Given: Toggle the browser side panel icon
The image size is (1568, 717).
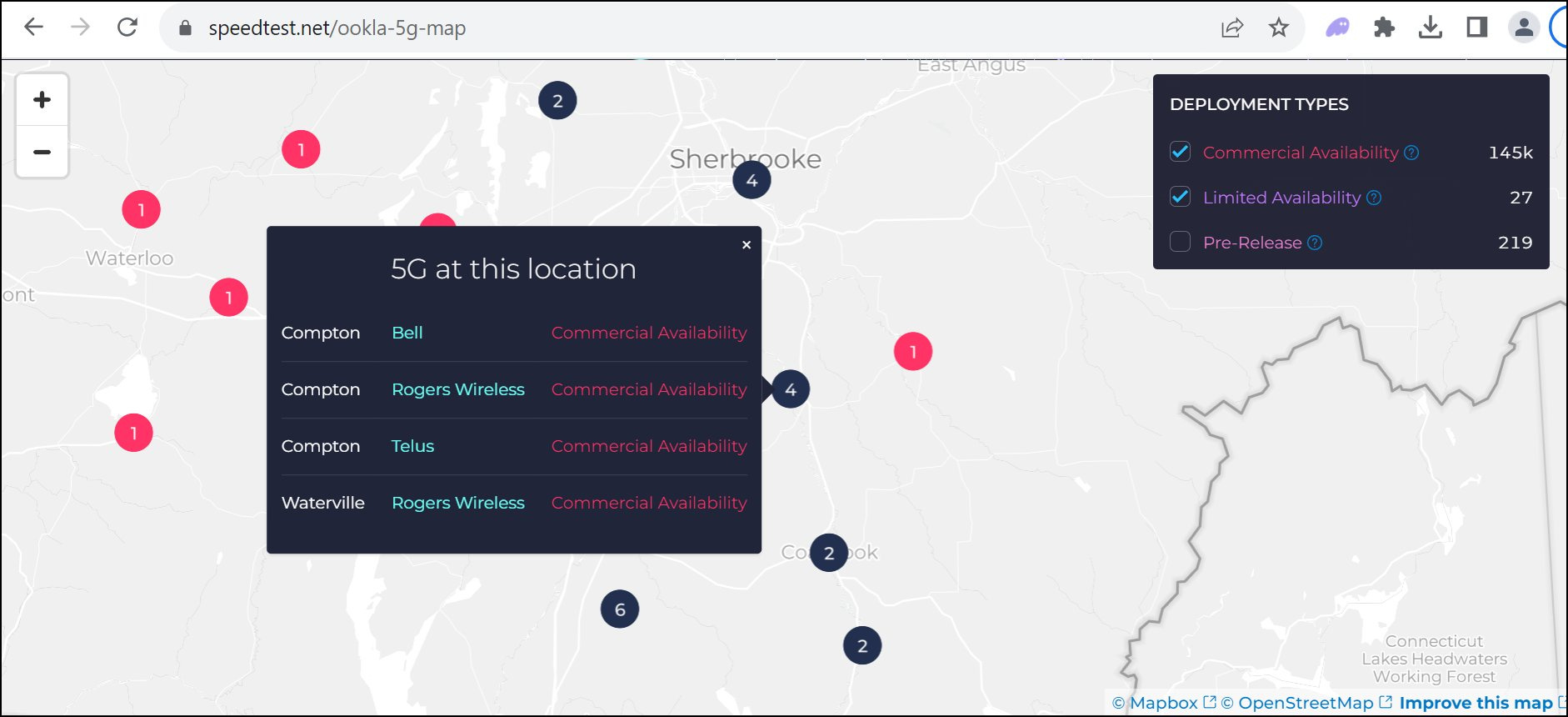Looking at the screenshot, I should tap(1477, 28).
